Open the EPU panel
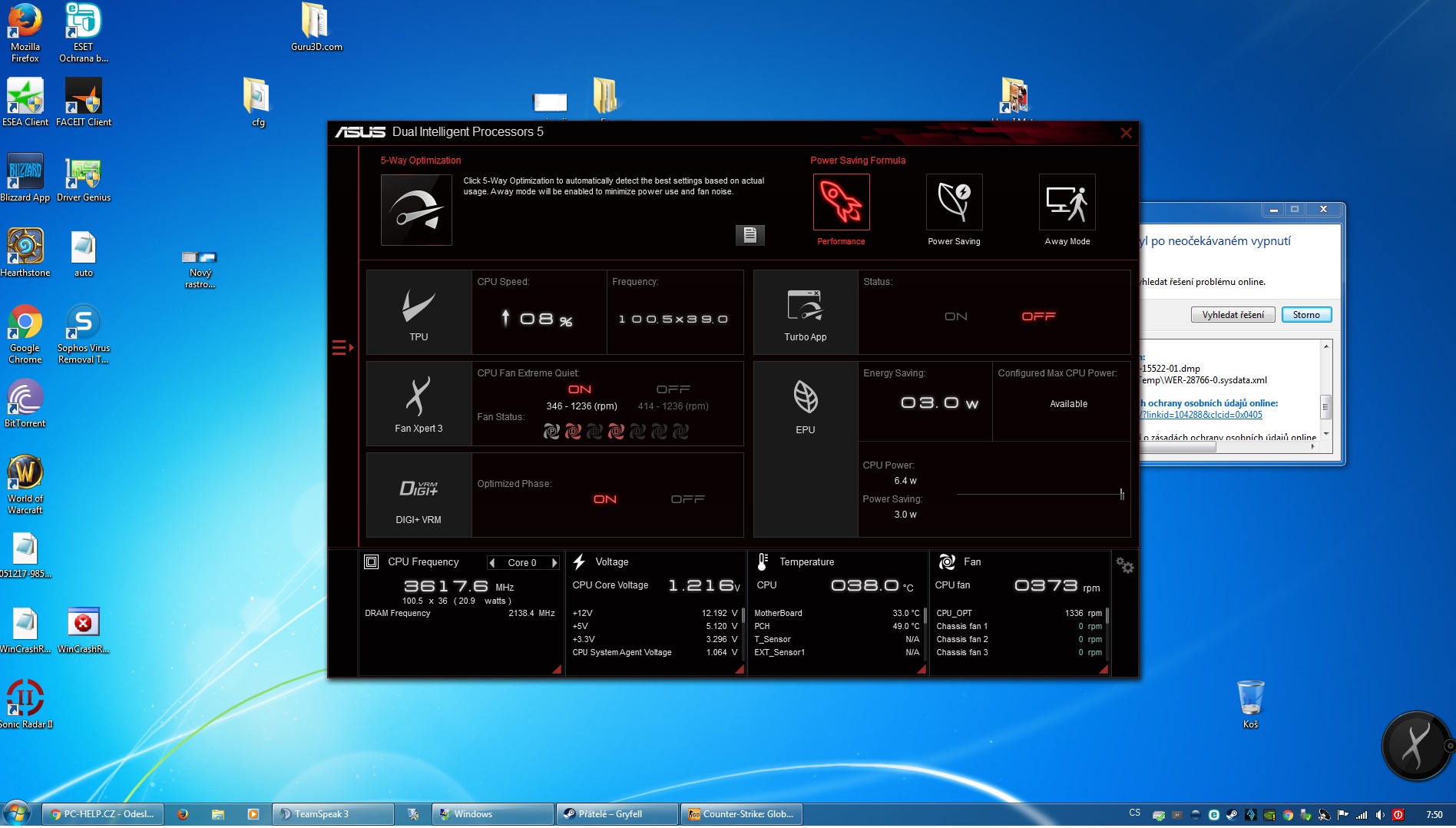Image resolution: width=1456 pixels, height=828 pixels. (x=806, y=449)
